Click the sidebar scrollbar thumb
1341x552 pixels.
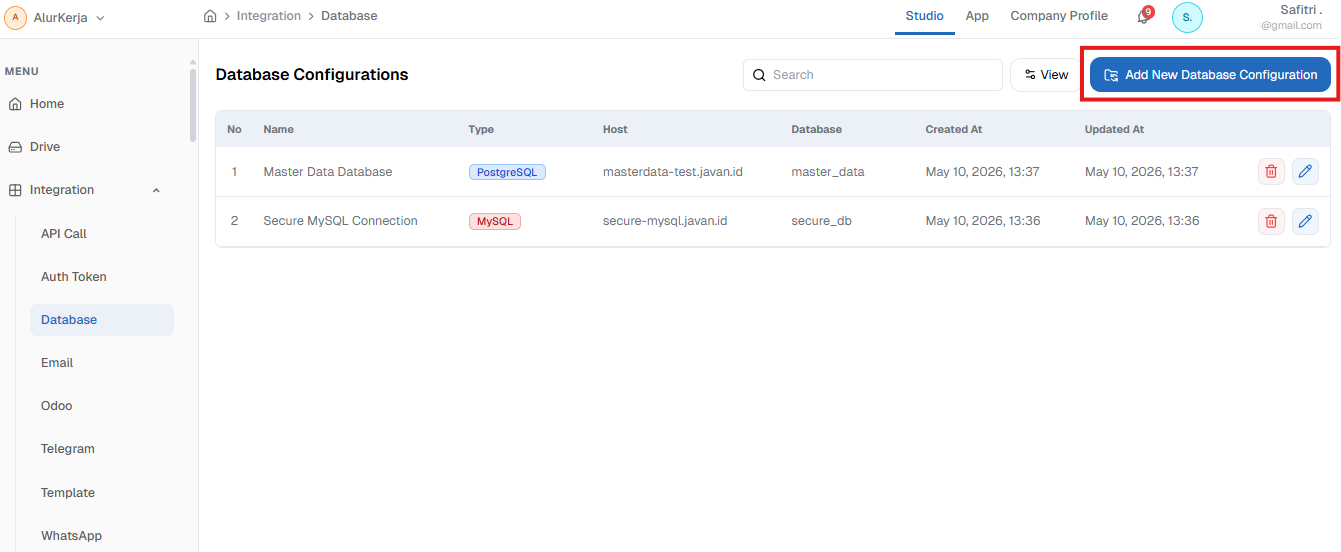(x=193, y=105)
